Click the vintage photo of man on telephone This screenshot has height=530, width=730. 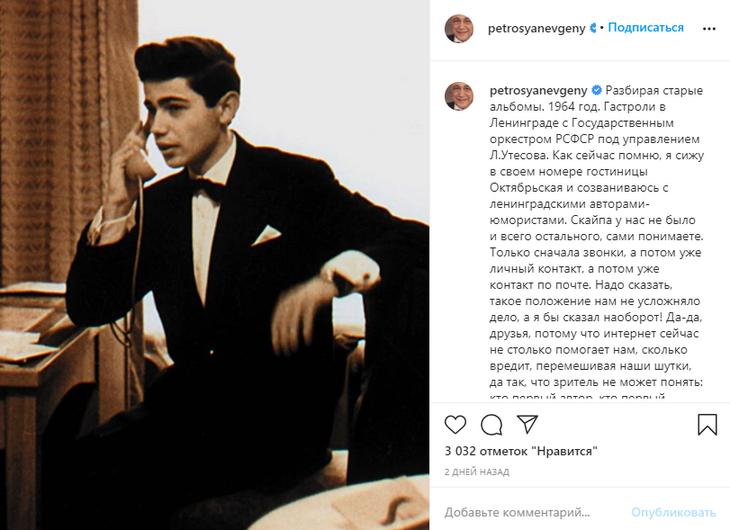[215, 265]
